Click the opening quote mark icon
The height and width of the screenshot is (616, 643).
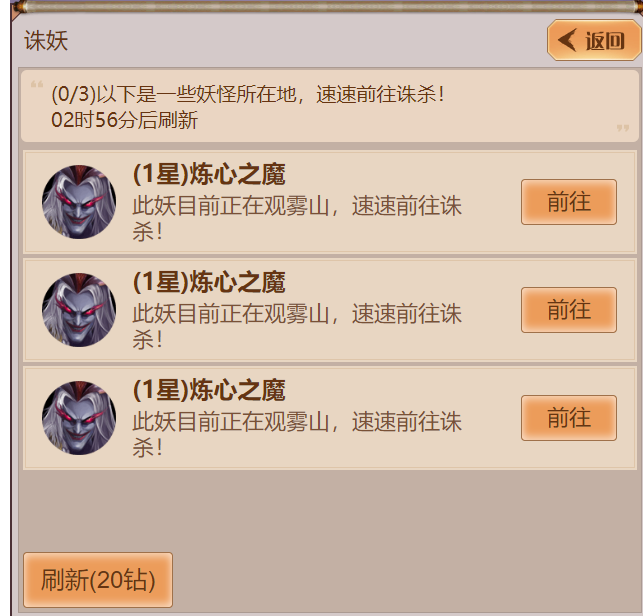[37, 84]
